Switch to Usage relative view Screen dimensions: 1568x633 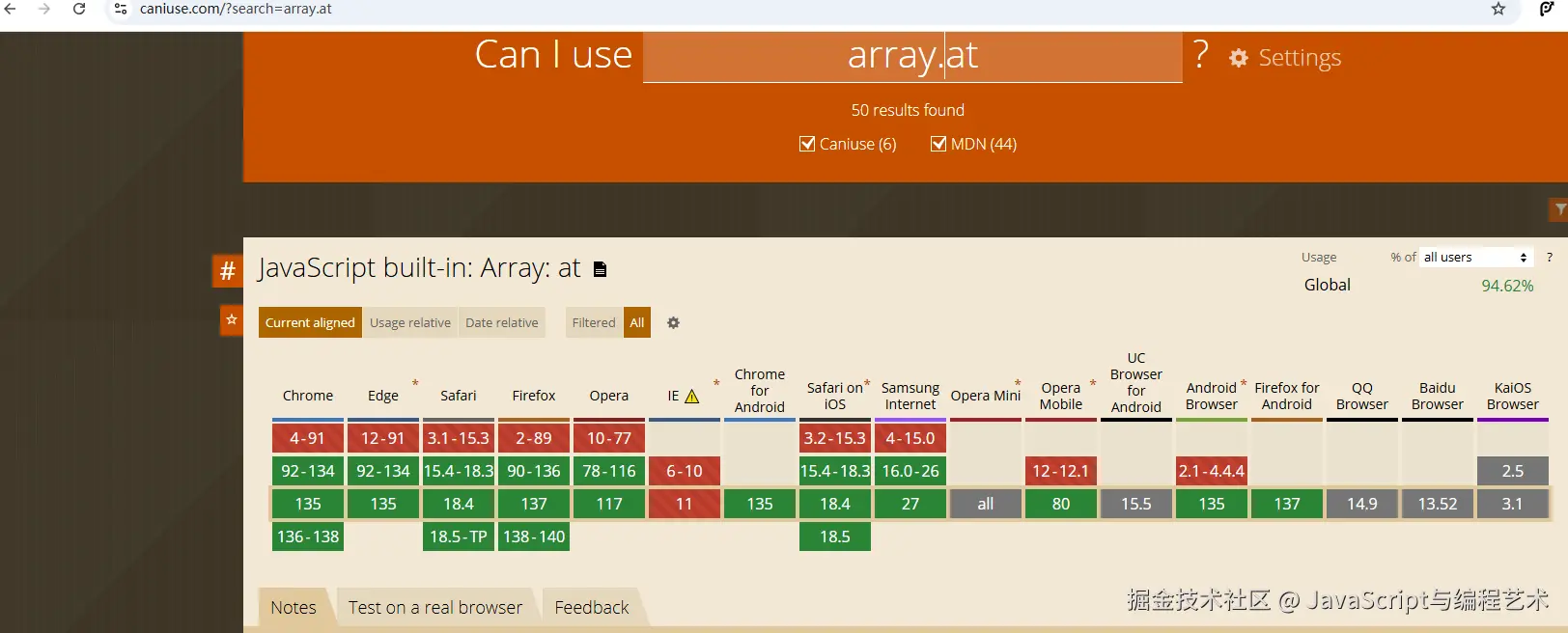[410, 322]
